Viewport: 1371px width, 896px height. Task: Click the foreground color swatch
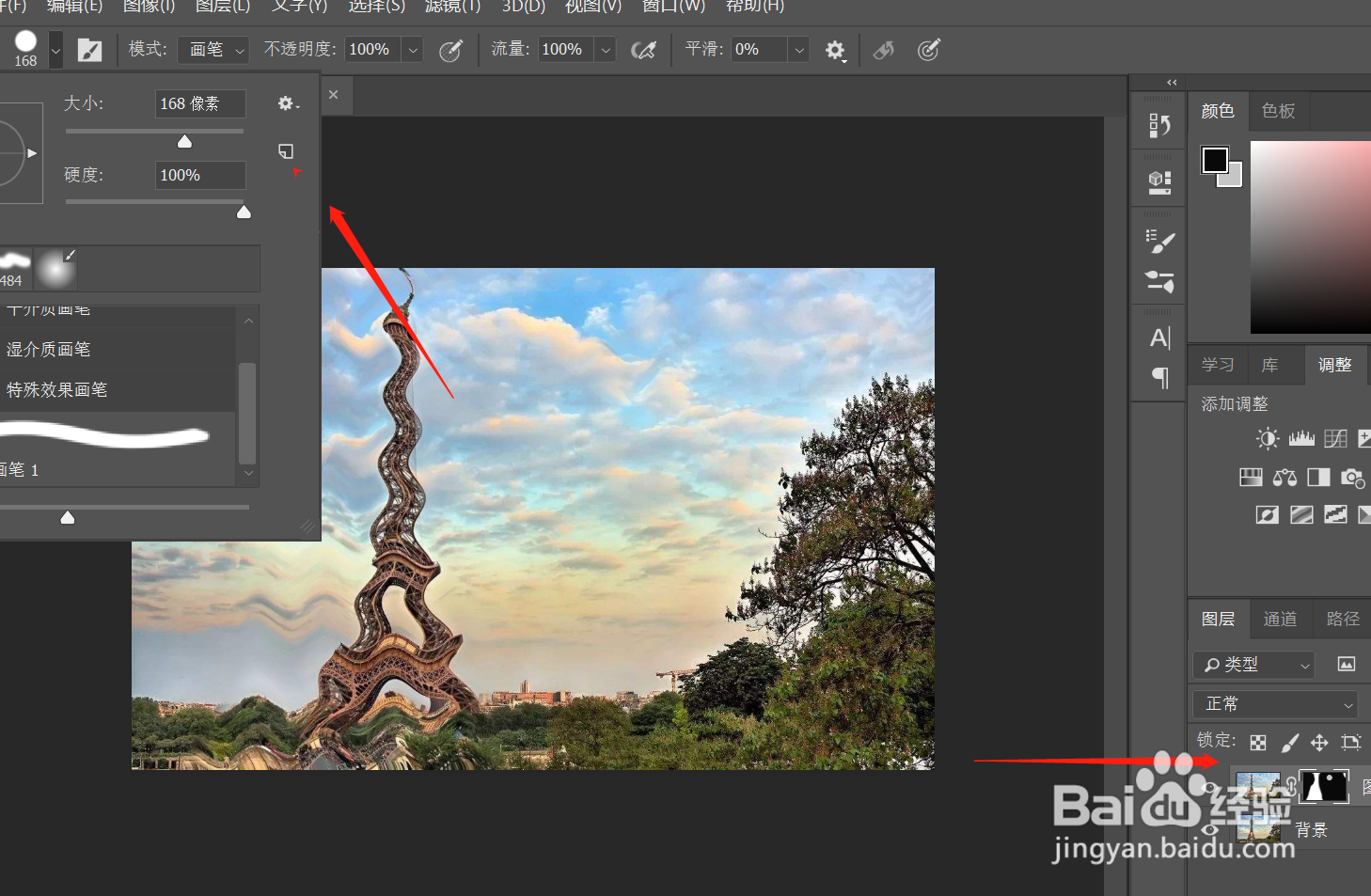click(x=1214, y=160)
